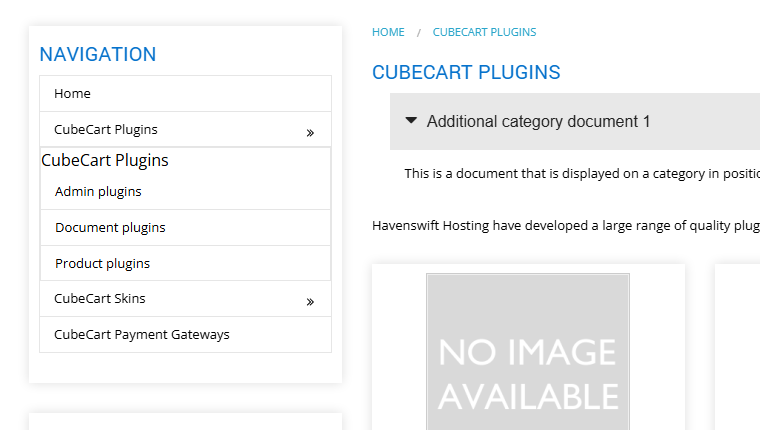760x430 pixels.
Task: Open the Product plugins subcategory
Action: coord(186,263)
